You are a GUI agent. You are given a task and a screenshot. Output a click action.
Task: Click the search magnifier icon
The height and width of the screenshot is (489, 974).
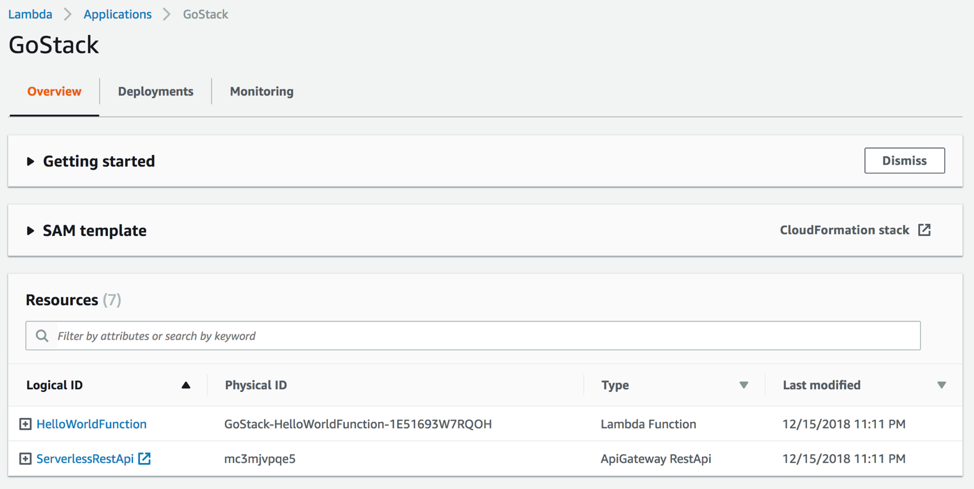[42, 336]
